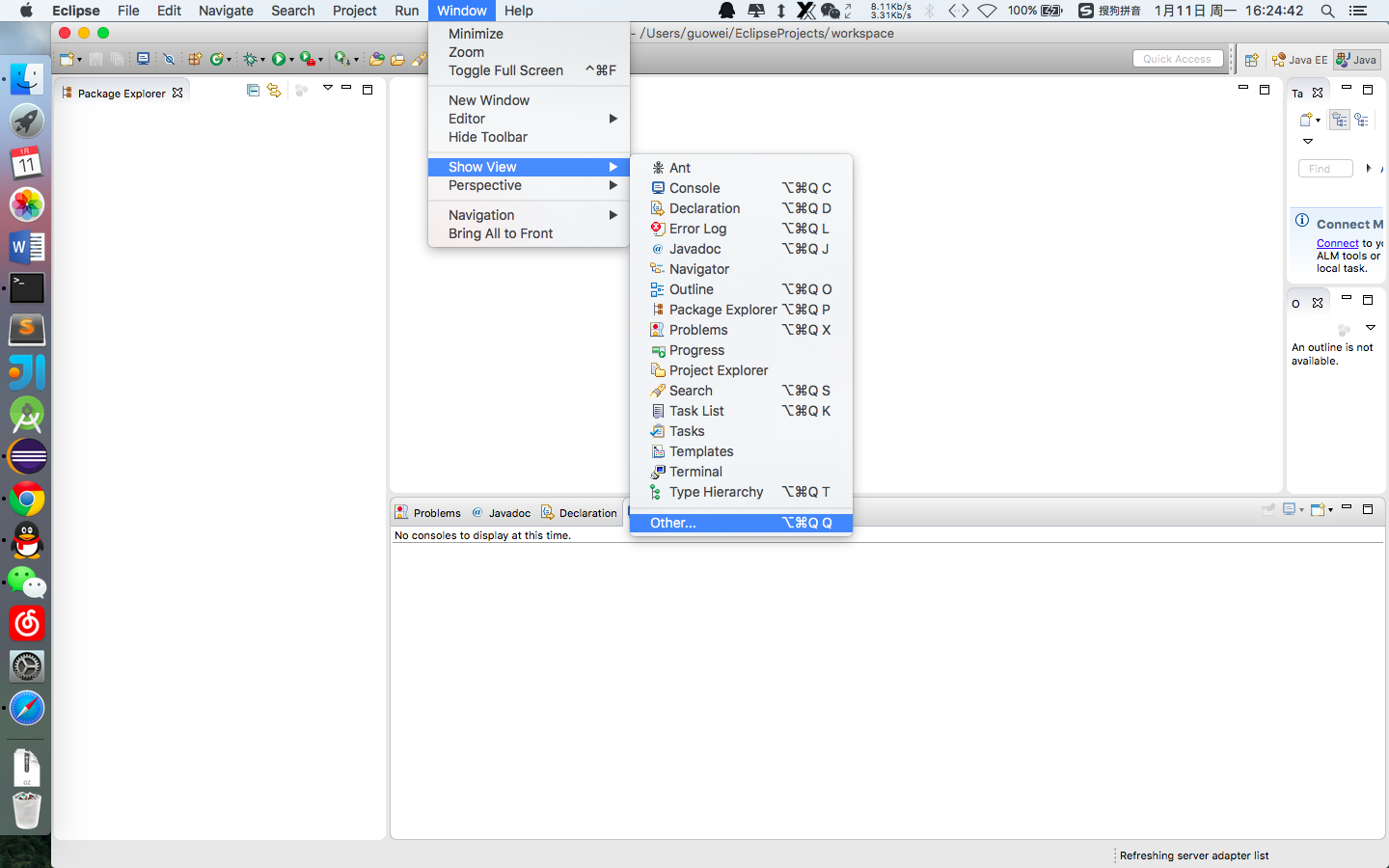
Task: Choose Project Explorer from Show View
Action: [741, 370]
